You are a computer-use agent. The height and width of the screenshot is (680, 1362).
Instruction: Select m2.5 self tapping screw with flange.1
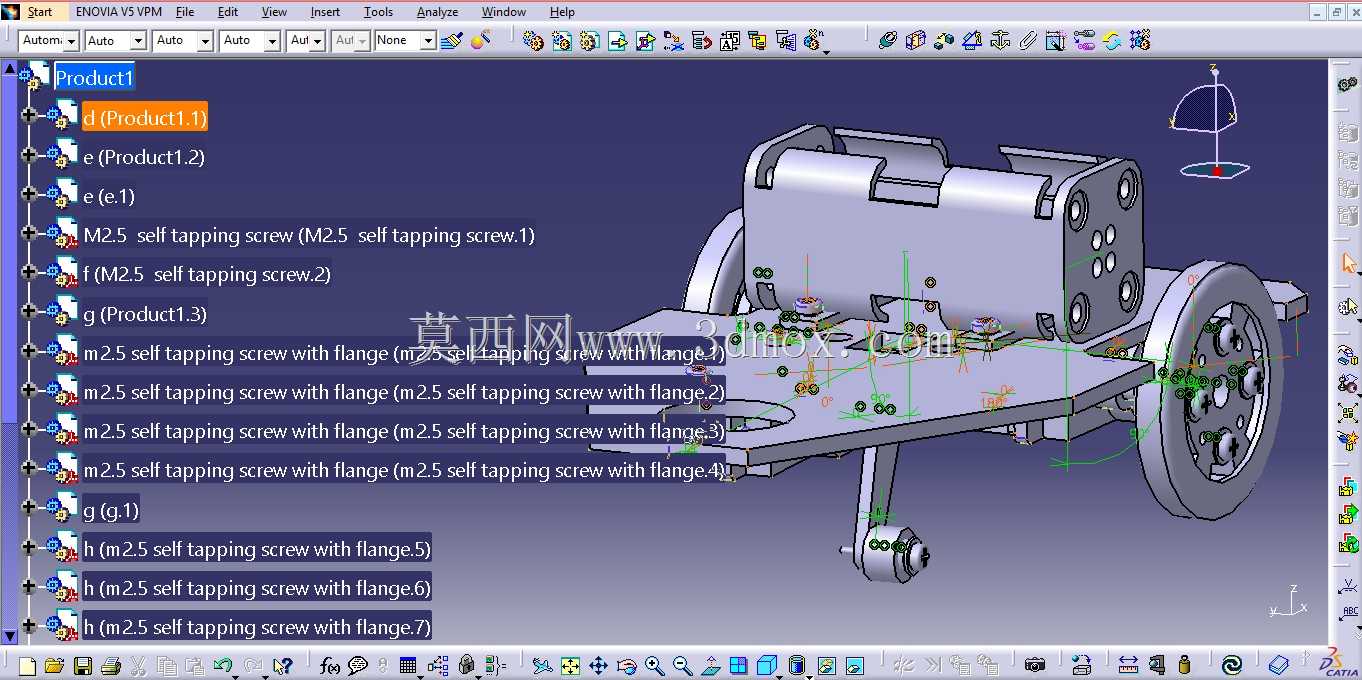click(x=404, y=353)
